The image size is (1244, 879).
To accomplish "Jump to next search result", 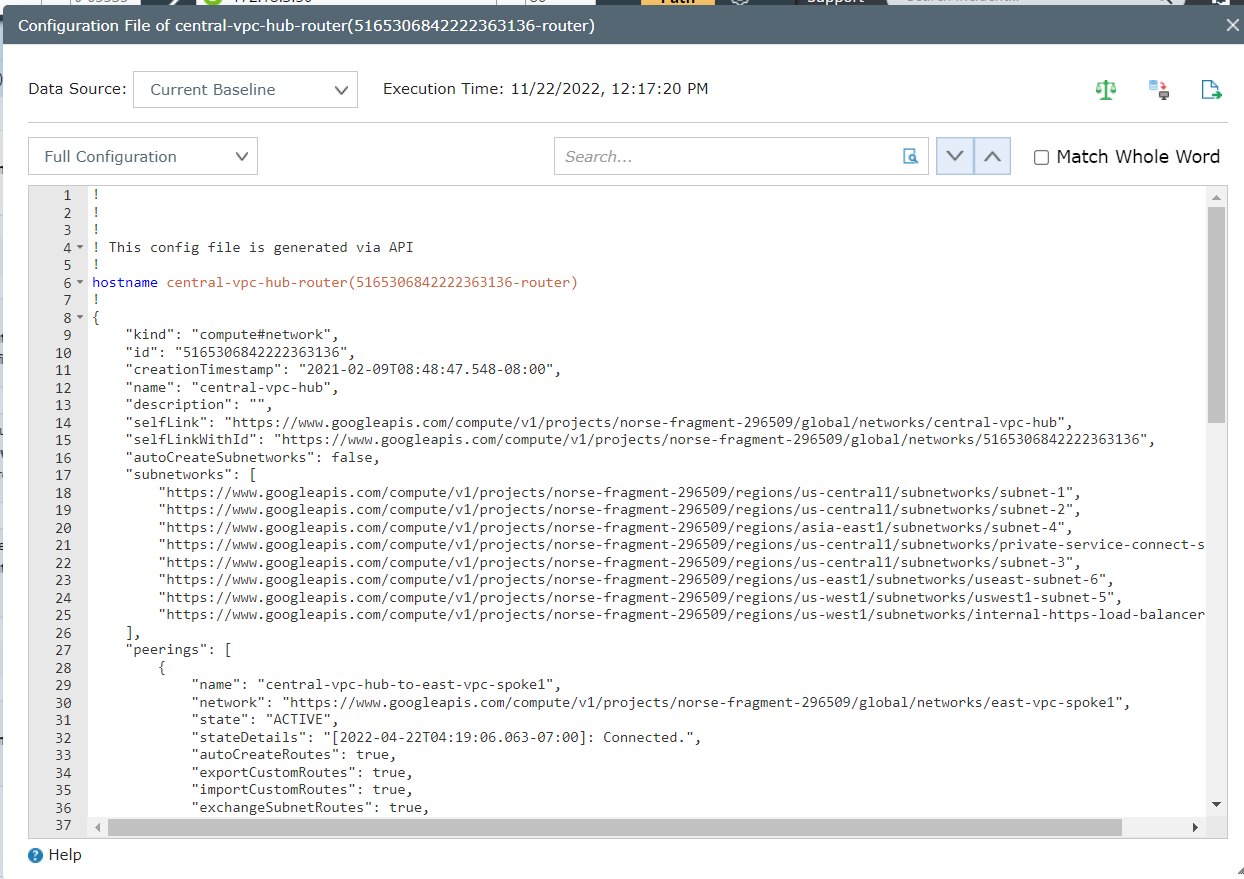I will click(954, 156).
